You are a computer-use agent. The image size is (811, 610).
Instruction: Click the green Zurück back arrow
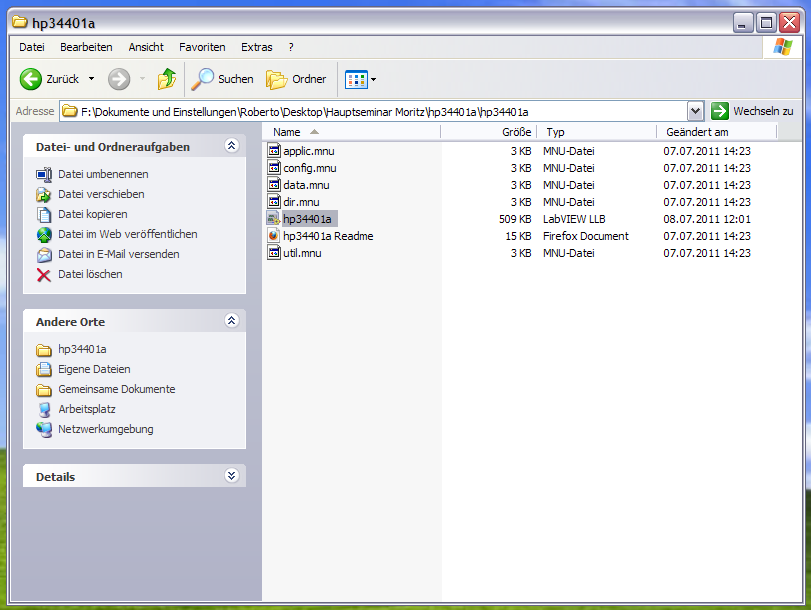pyautogui.click(x=31, y=79)
